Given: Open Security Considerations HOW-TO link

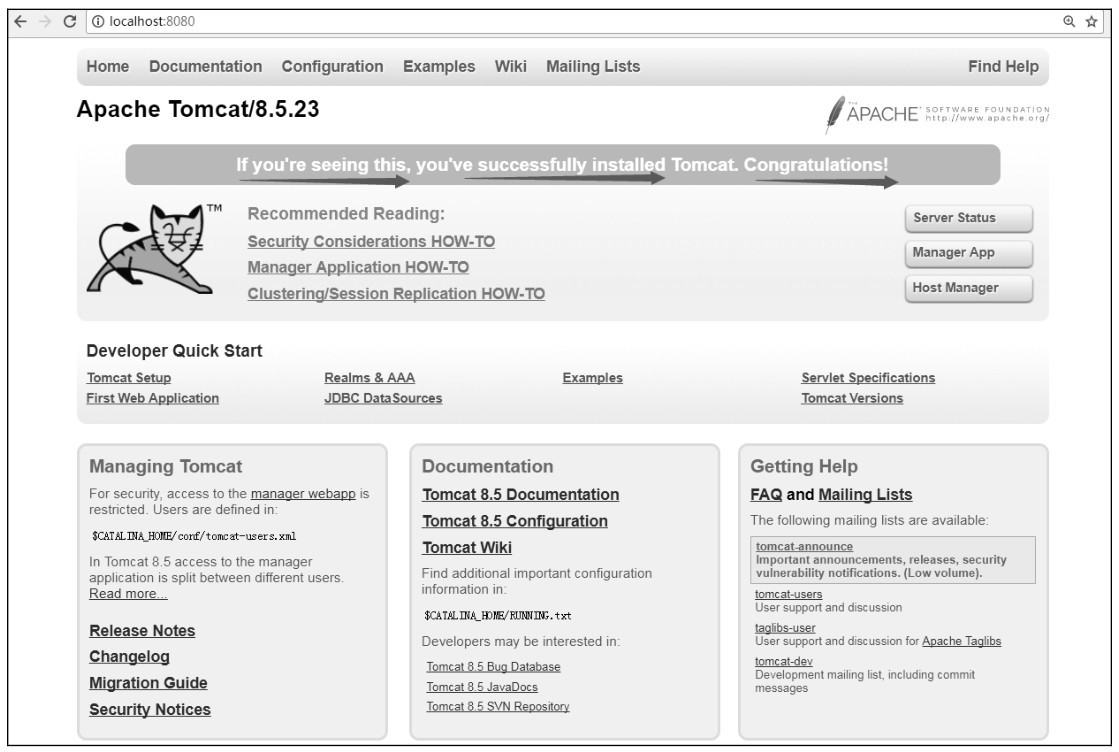Looking at the screenshot, I should pyautogui.click(x=371, y=242).
